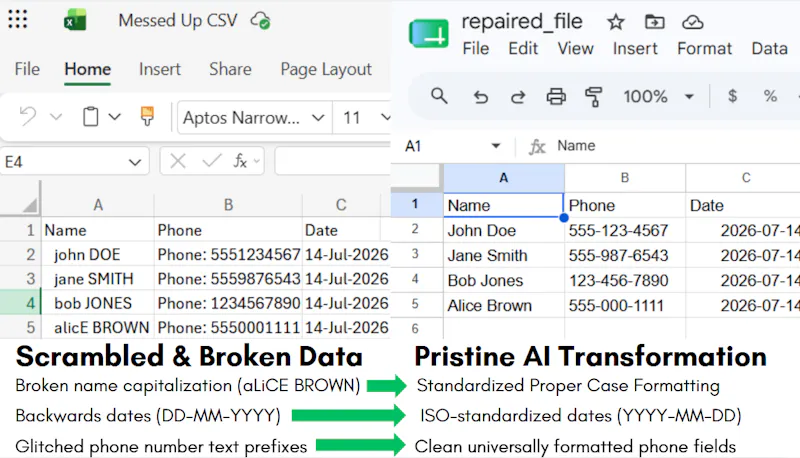Viewport: 800px width, 458px height.
Task: Select the cell '555-000-1111' in Sheets
Action: click(x=624, y=306)
